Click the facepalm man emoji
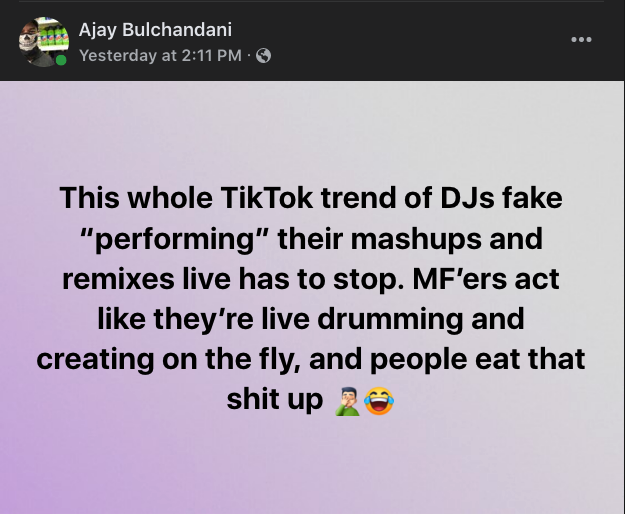Viewport: 625px width, 514px height. click(348, 401)
